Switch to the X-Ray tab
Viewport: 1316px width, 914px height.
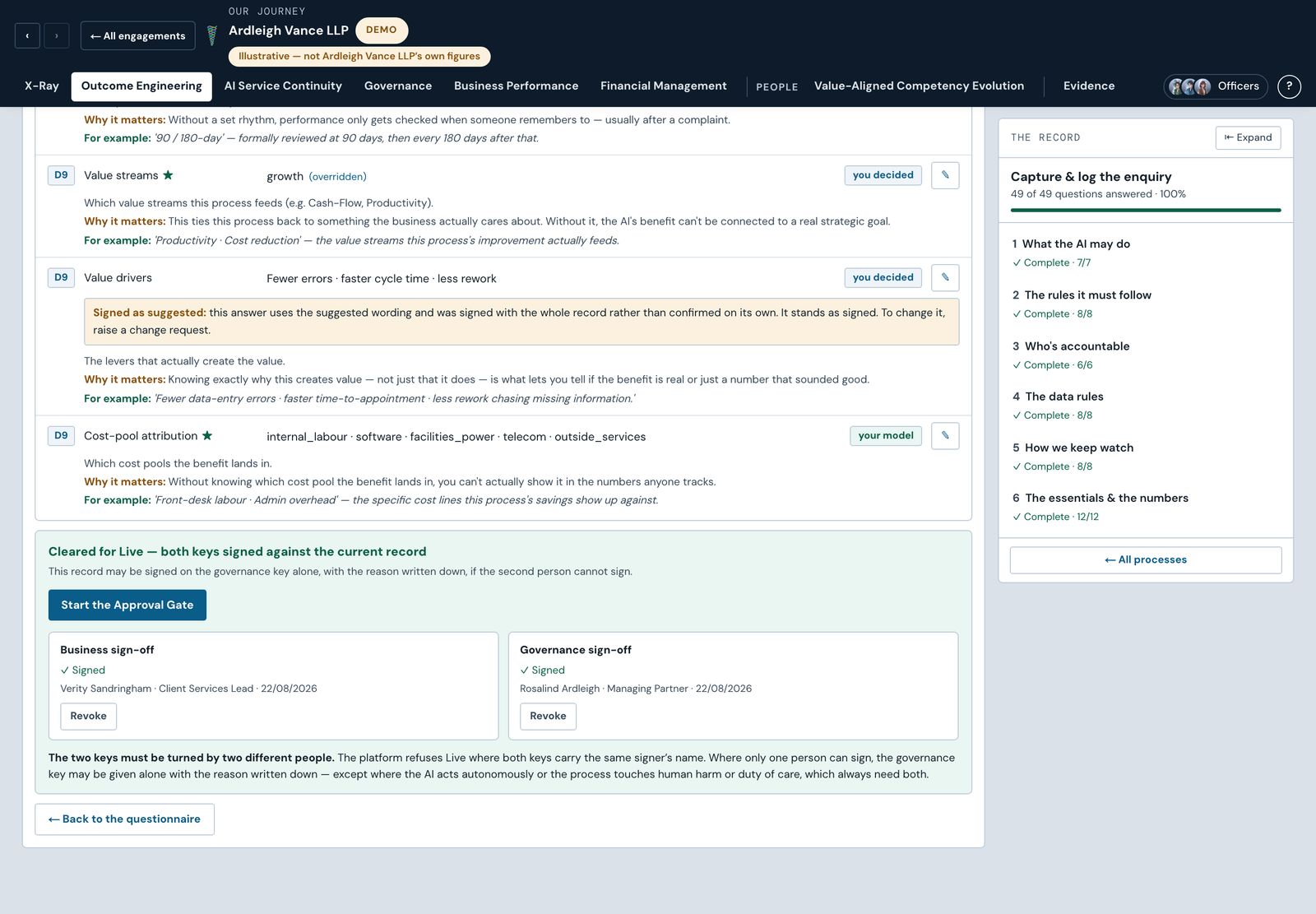pos(42,86)
